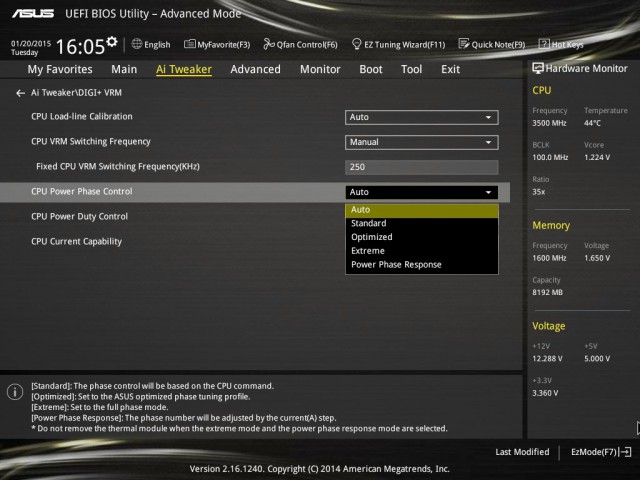This screenshot has width=640, height=480.
Task: Choose Auto in the open dropdown list
Action: coord(422,210)
